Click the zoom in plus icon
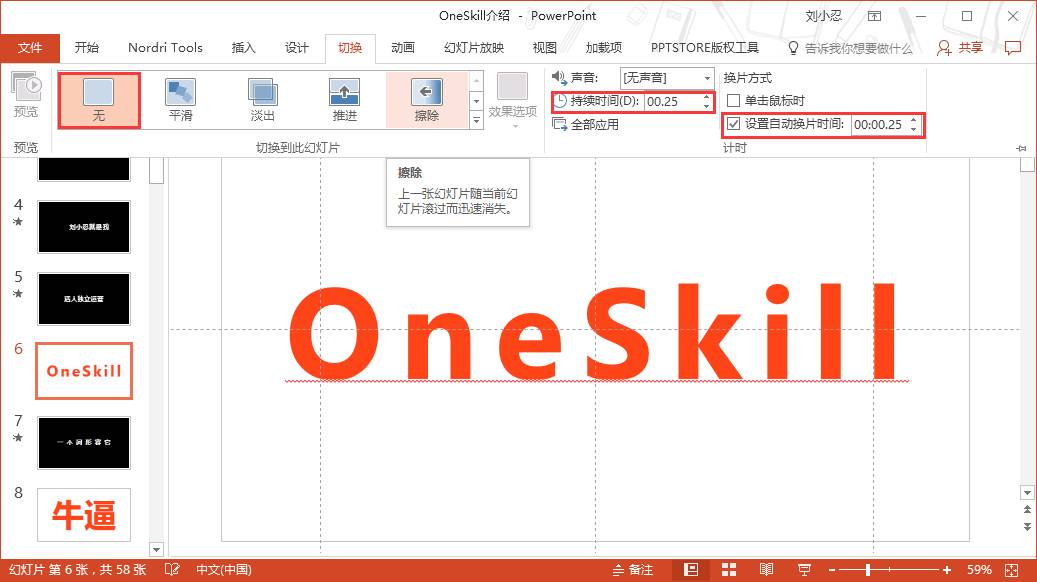 (947, 569)
